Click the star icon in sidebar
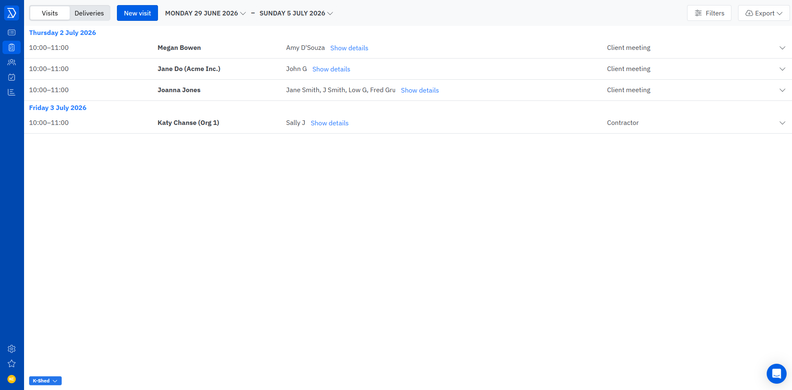Image resolution: width=792 pixels, height=390 pixels. [x=12, y=364]
